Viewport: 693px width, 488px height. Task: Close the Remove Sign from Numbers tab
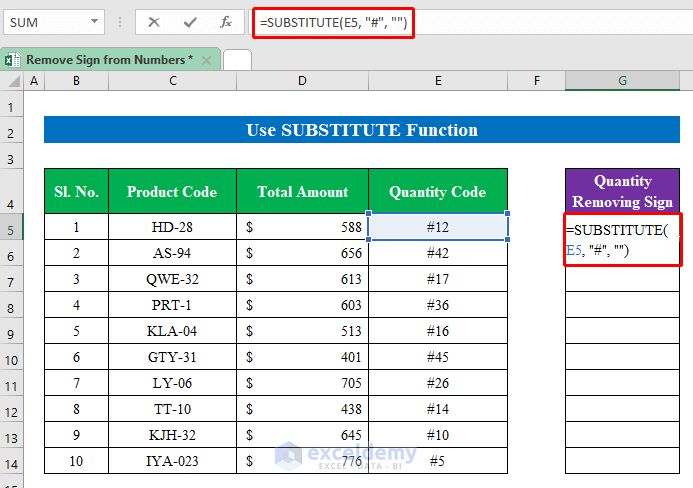pyautogui.click(x=207, y=60)
